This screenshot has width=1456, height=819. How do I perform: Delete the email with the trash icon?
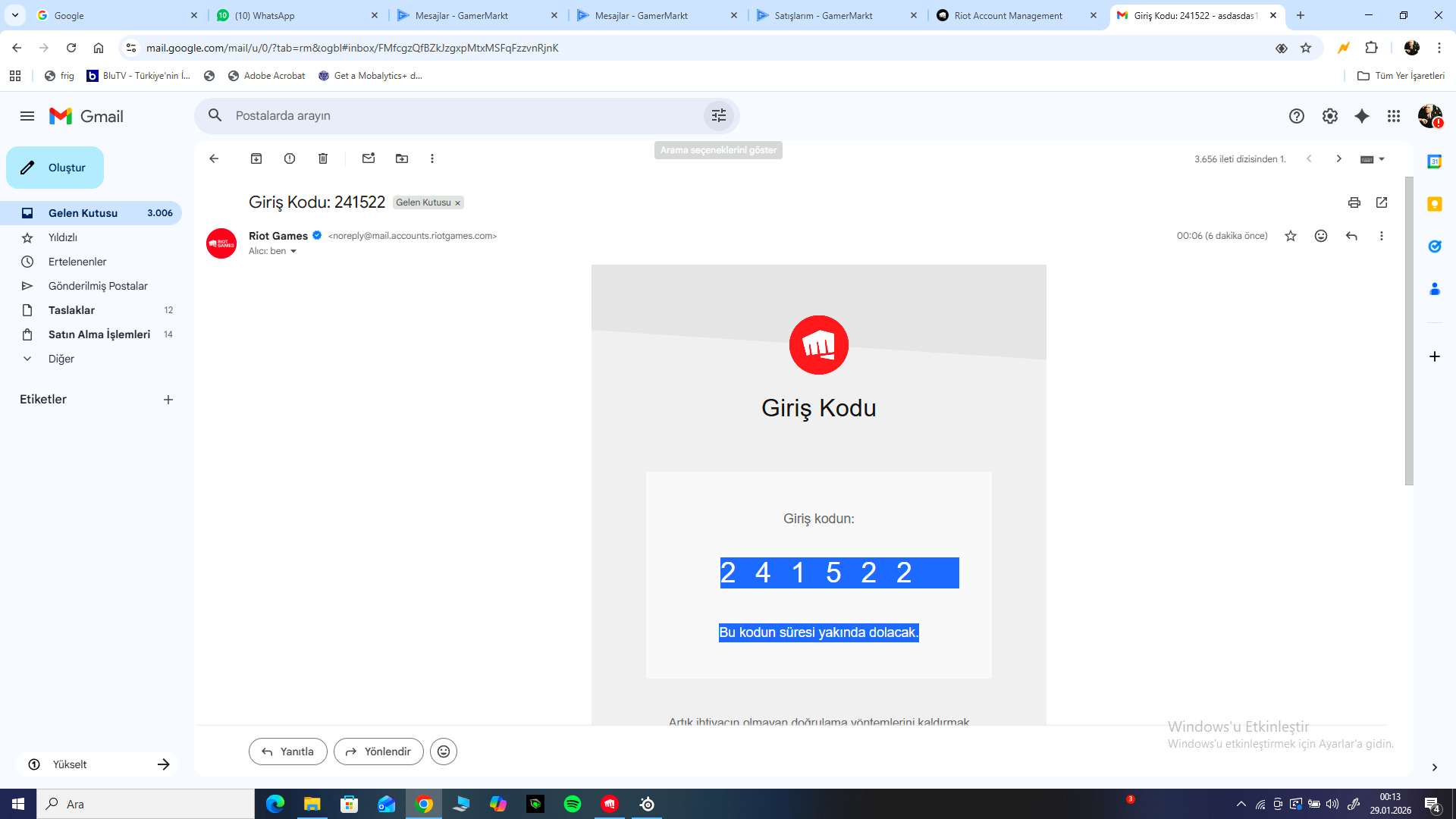pyautogui.click(x=323, y=158)
